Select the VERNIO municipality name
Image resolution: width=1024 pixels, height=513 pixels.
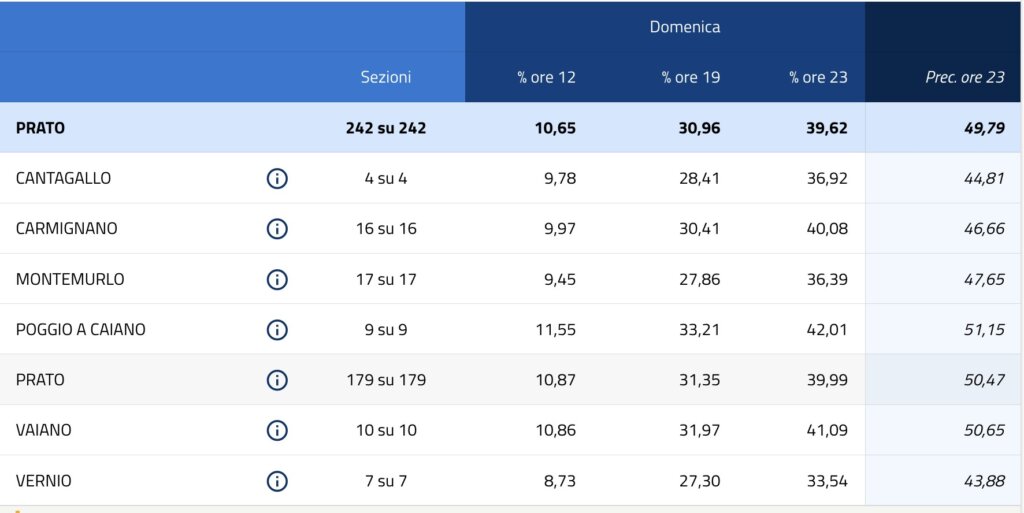(x=44, y=481)
